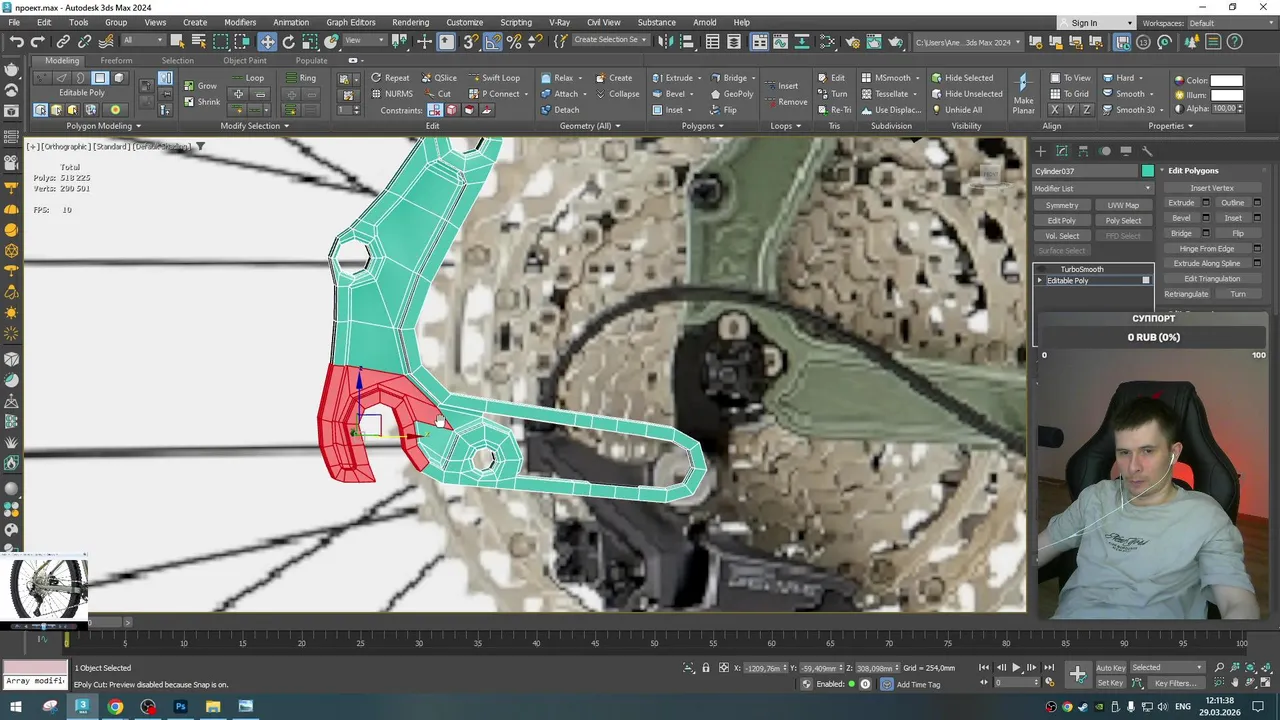1280x720 pixels.
Task: Click the Redo arrow in main toolbar
Action: [38, 42]
